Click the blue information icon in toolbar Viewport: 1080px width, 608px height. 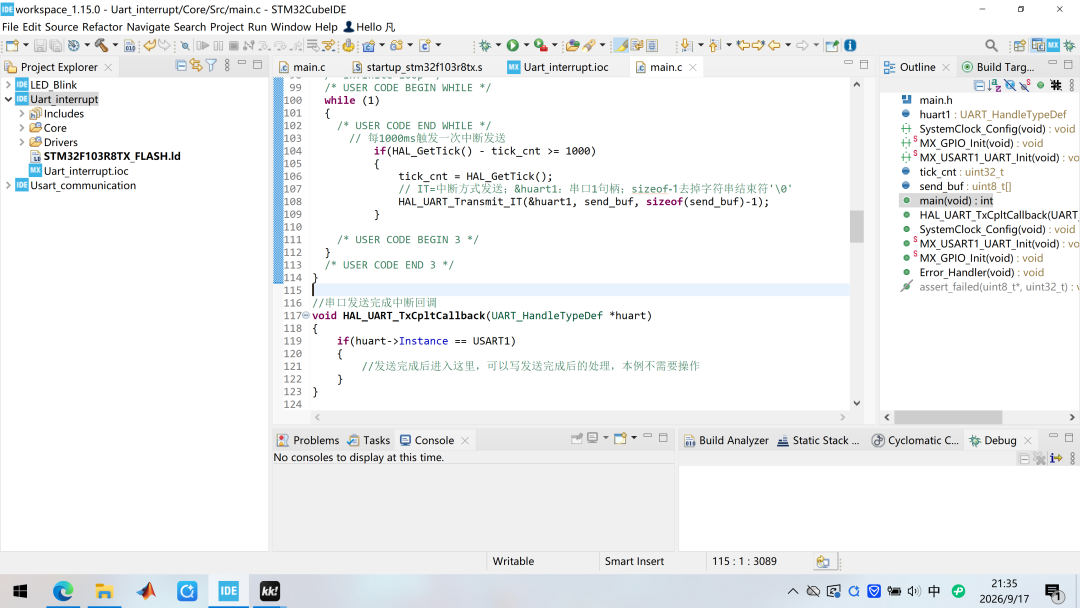[x=851, y=45]
